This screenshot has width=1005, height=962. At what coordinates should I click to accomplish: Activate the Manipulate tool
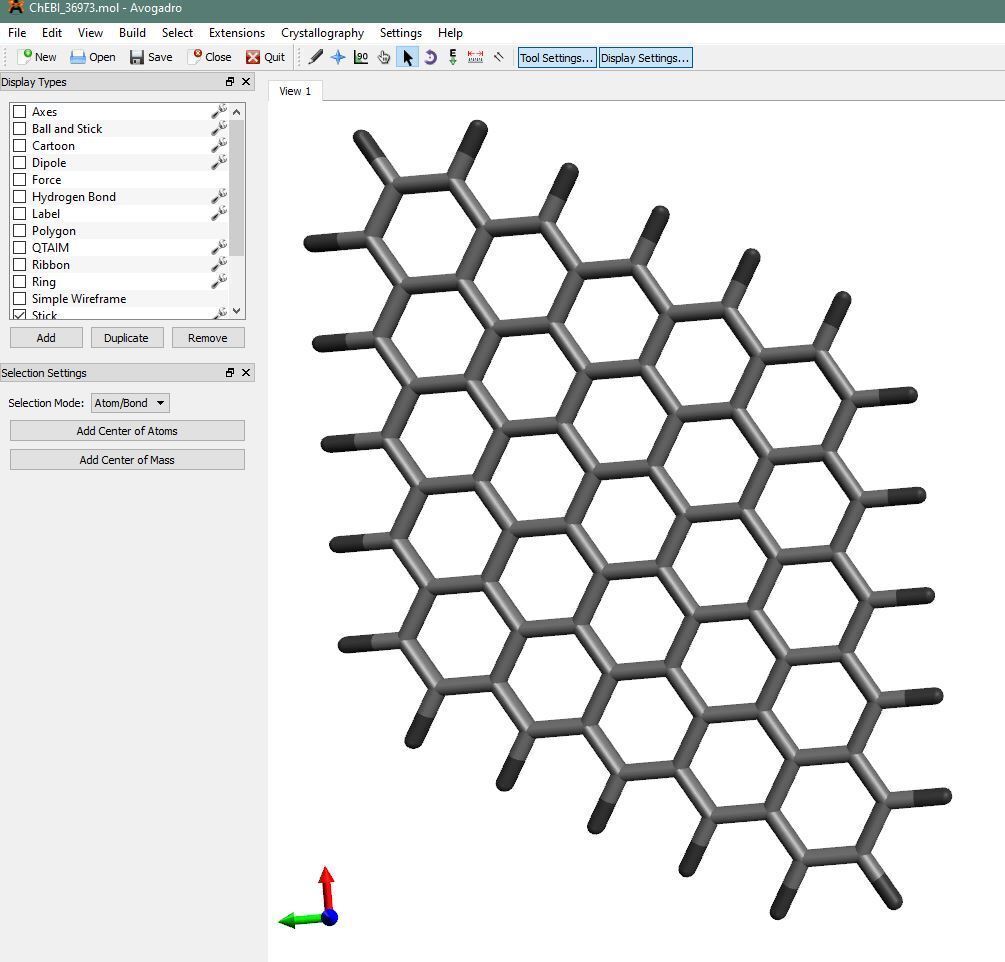[x=384, y=57]
